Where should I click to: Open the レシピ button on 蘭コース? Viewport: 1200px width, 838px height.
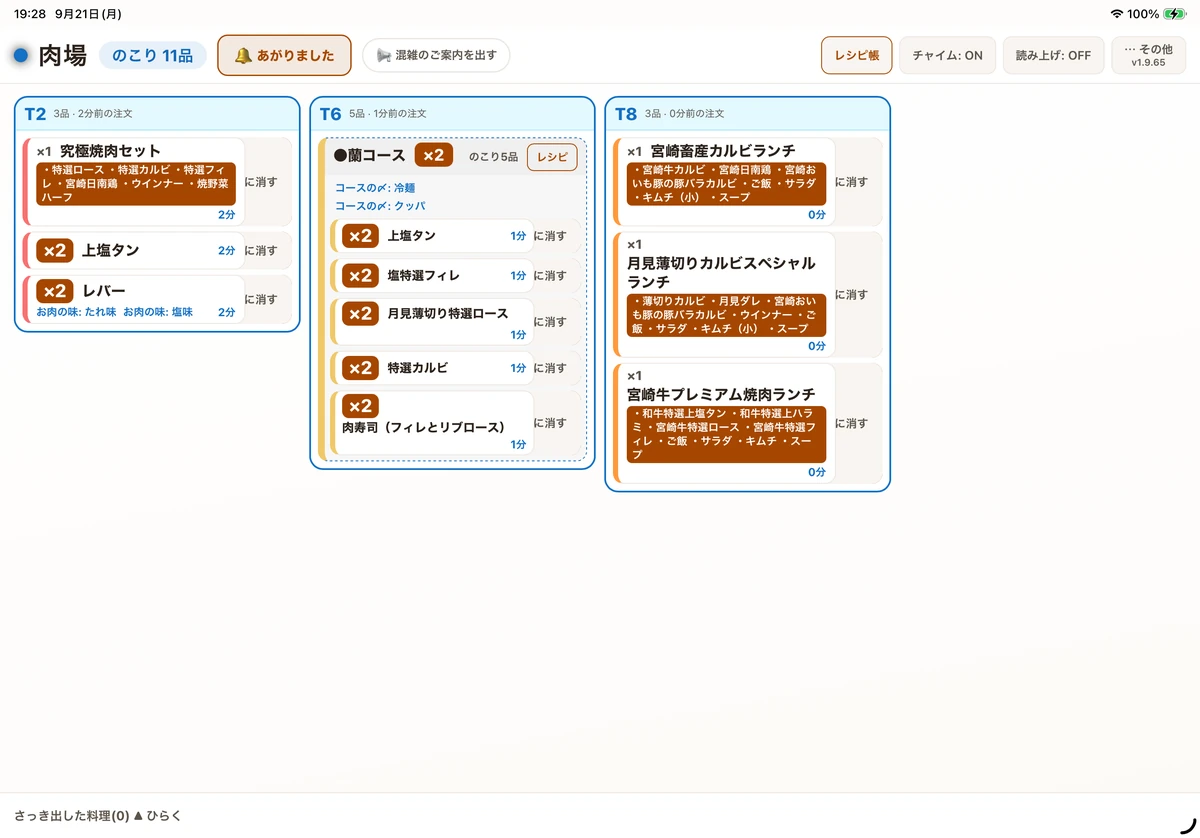click(x=552, y=157)
